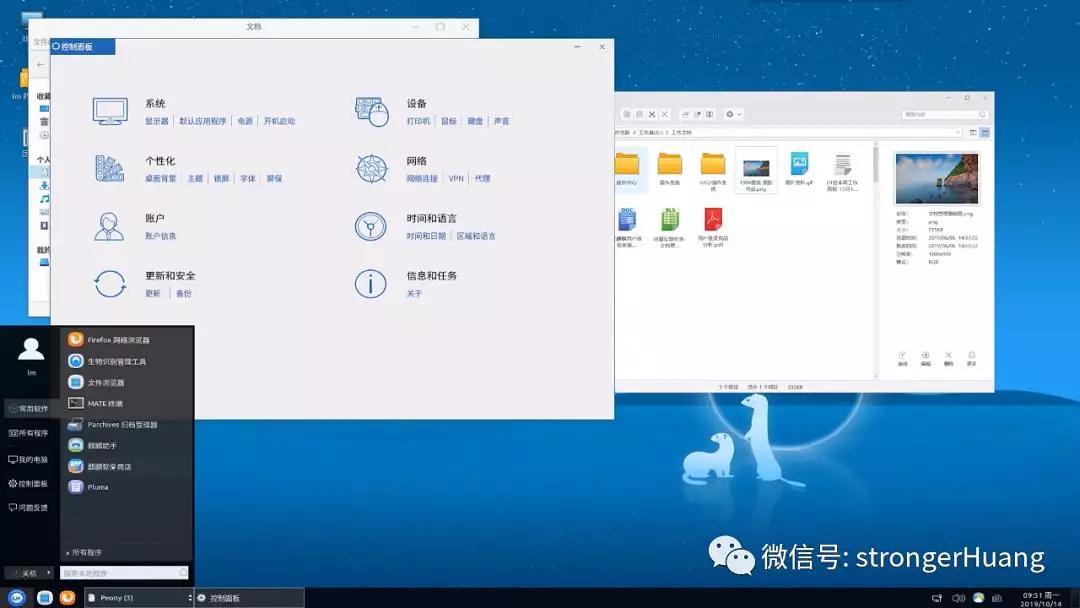Image resolution: width=1080 pixels, height=608 pixels.
Task: Click the start menu search input field
Action: click(x=118, y=573)
